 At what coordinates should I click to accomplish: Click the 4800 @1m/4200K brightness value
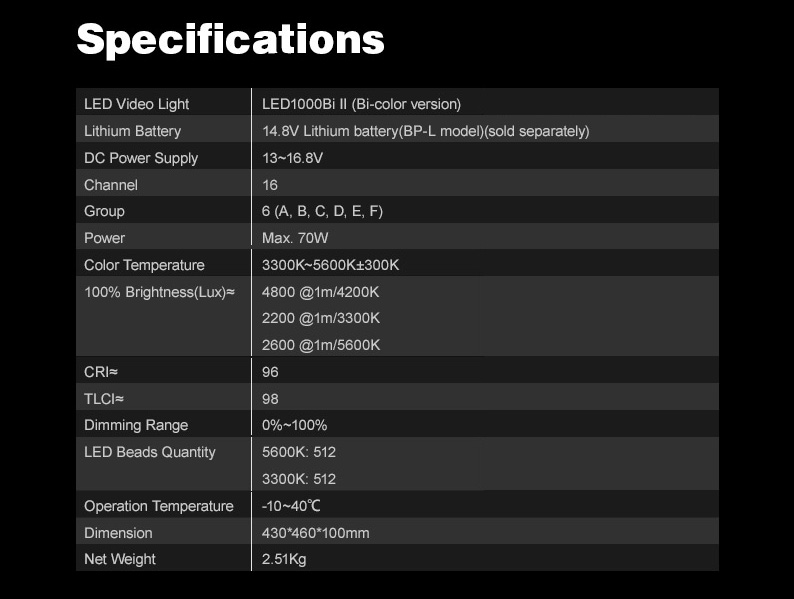320,292
